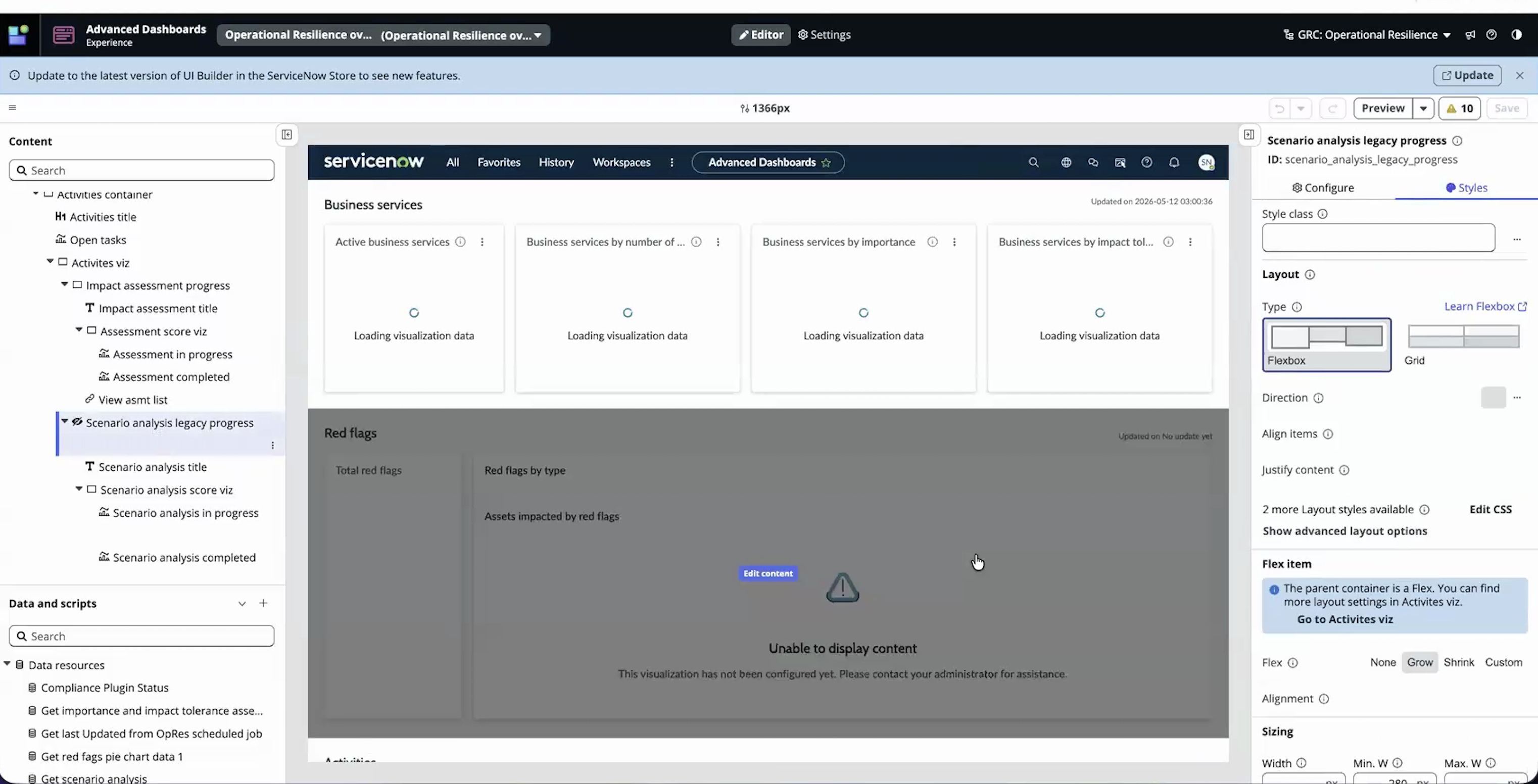Screen dimensions: 1538x784
Task: Toggle the contrast theme icon
Action: point(1516,35)
